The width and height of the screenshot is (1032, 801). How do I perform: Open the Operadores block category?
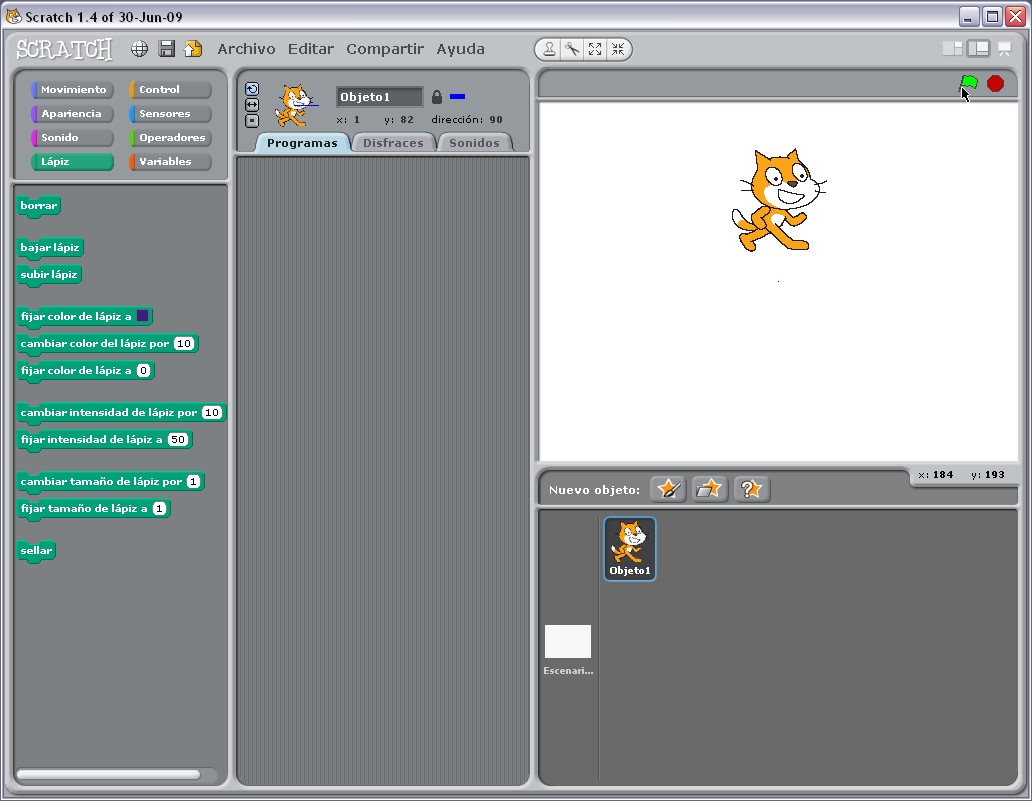(170, 138)
